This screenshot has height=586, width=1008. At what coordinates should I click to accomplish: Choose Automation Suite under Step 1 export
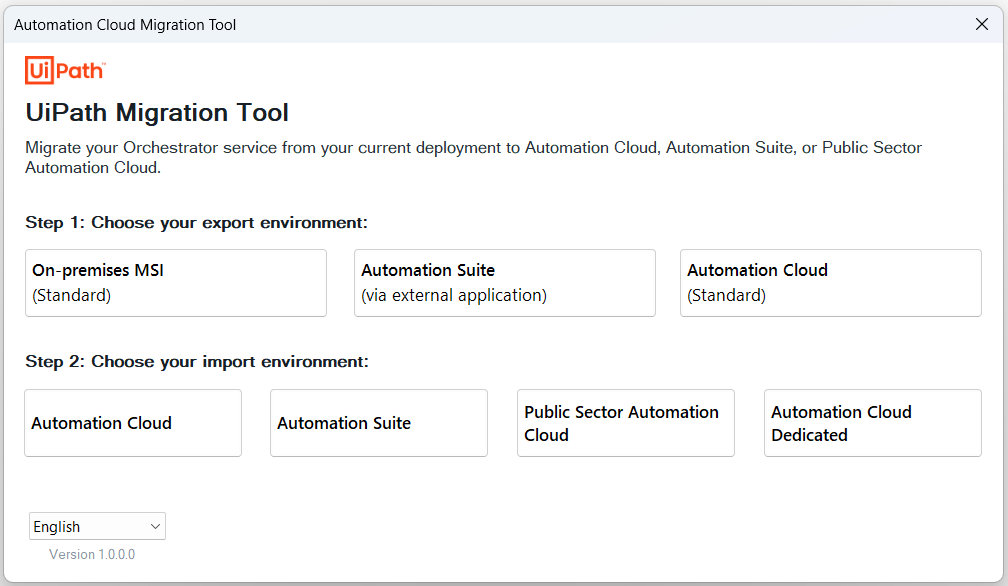coord(504,283)
